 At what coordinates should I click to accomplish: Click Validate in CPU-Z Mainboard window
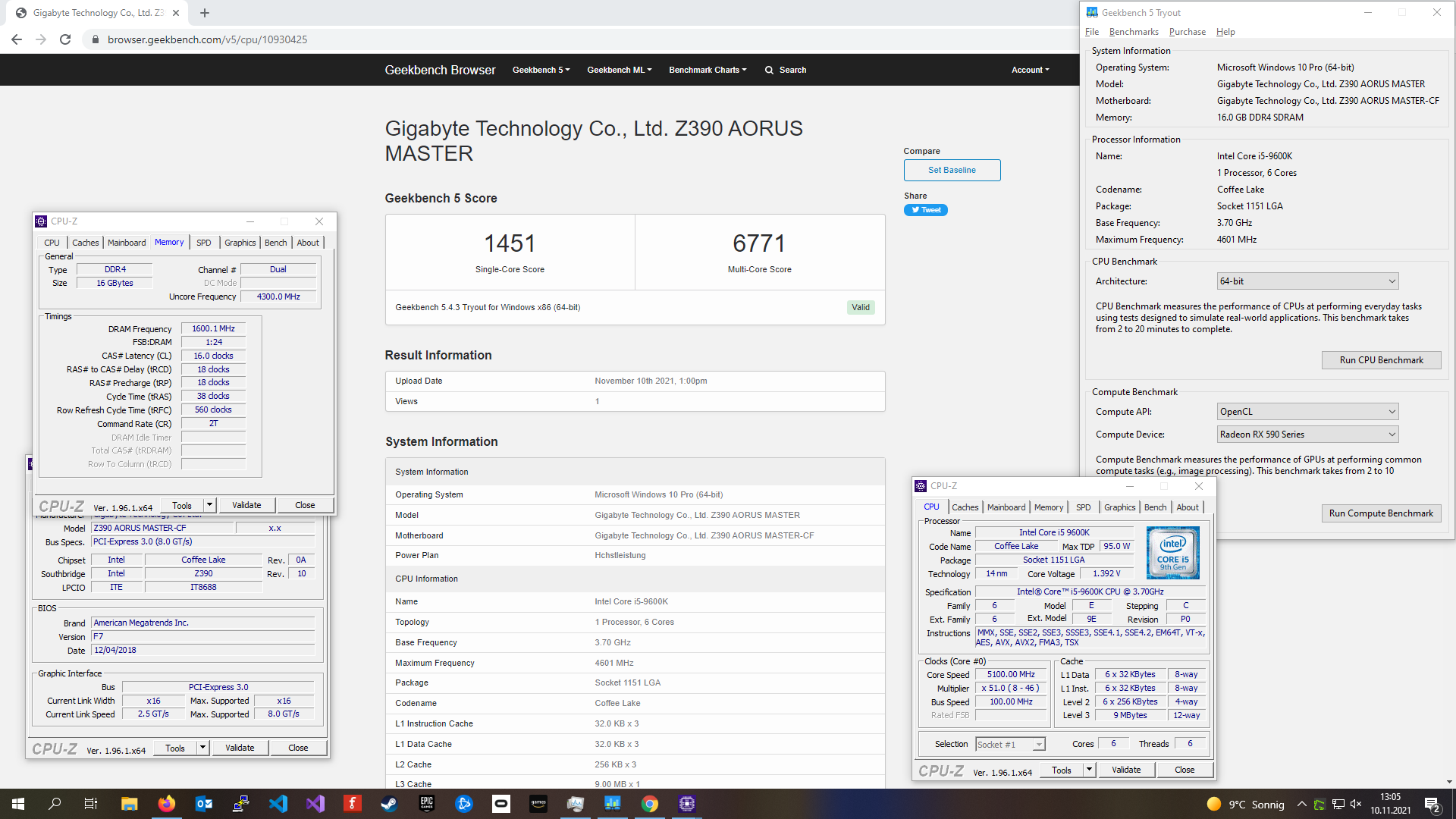pos(240,748)
